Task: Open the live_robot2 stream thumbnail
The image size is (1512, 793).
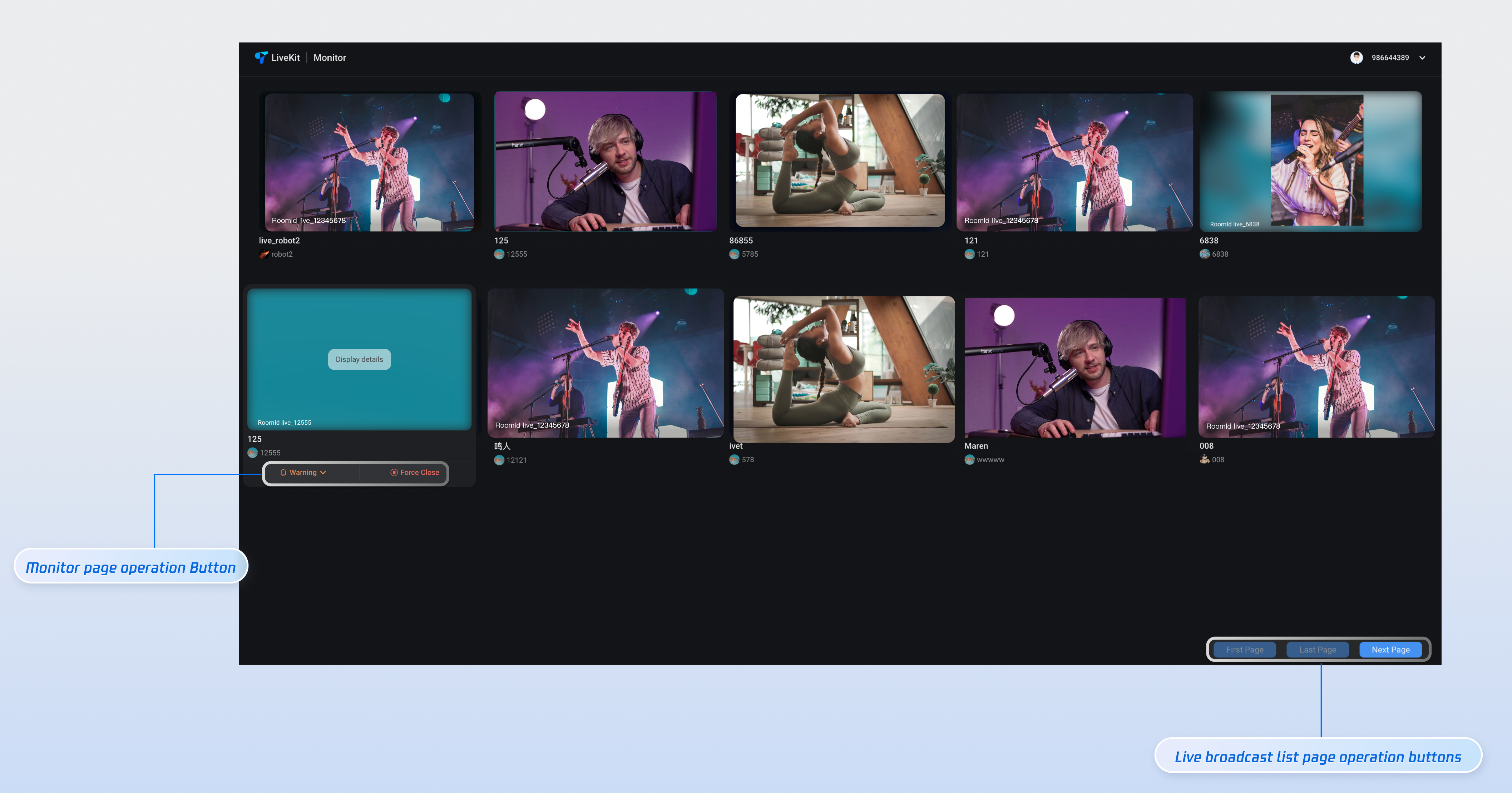Action: point(369,161)
